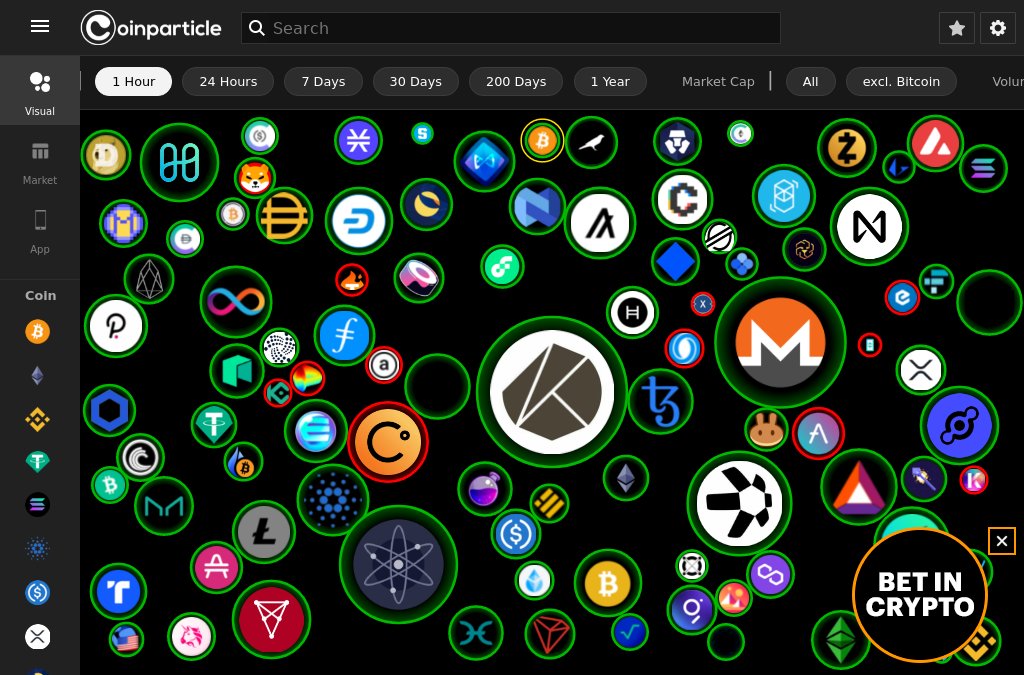Click the Dash coin bubble

pyautogui.click(x=359, y=221)
